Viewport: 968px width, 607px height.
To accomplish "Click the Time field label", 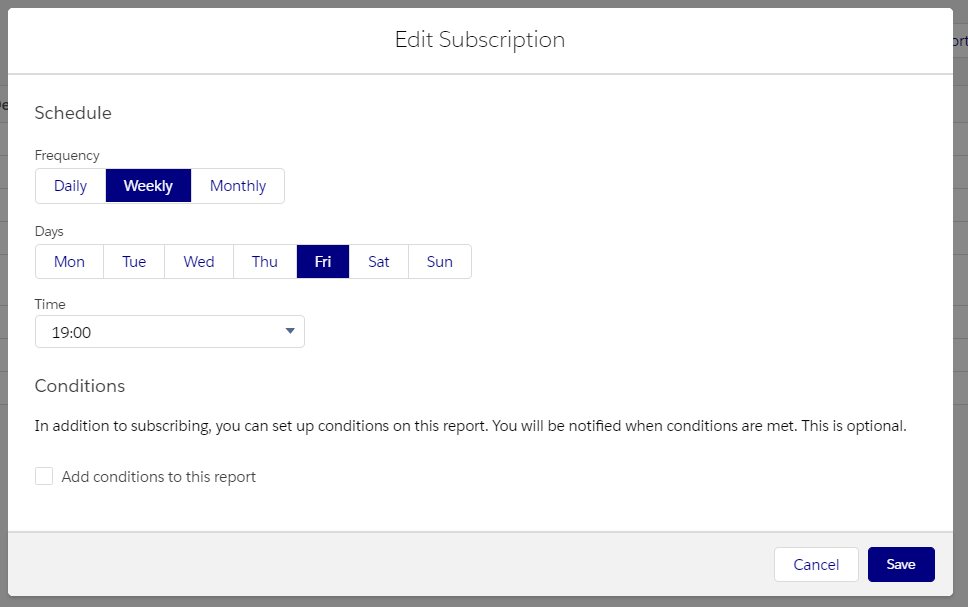I will pos(50,304).
